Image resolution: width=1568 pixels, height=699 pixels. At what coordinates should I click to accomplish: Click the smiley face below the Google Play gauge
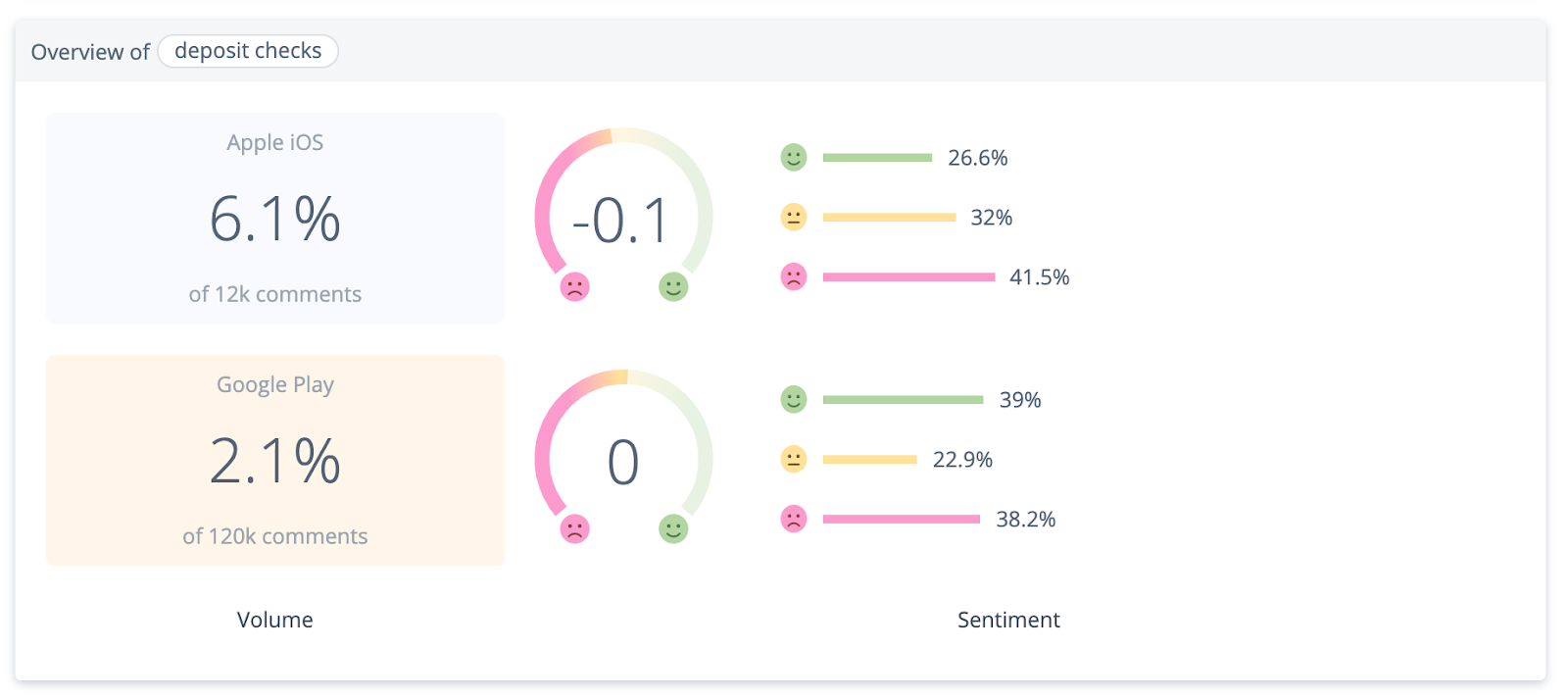click(673, 528)
